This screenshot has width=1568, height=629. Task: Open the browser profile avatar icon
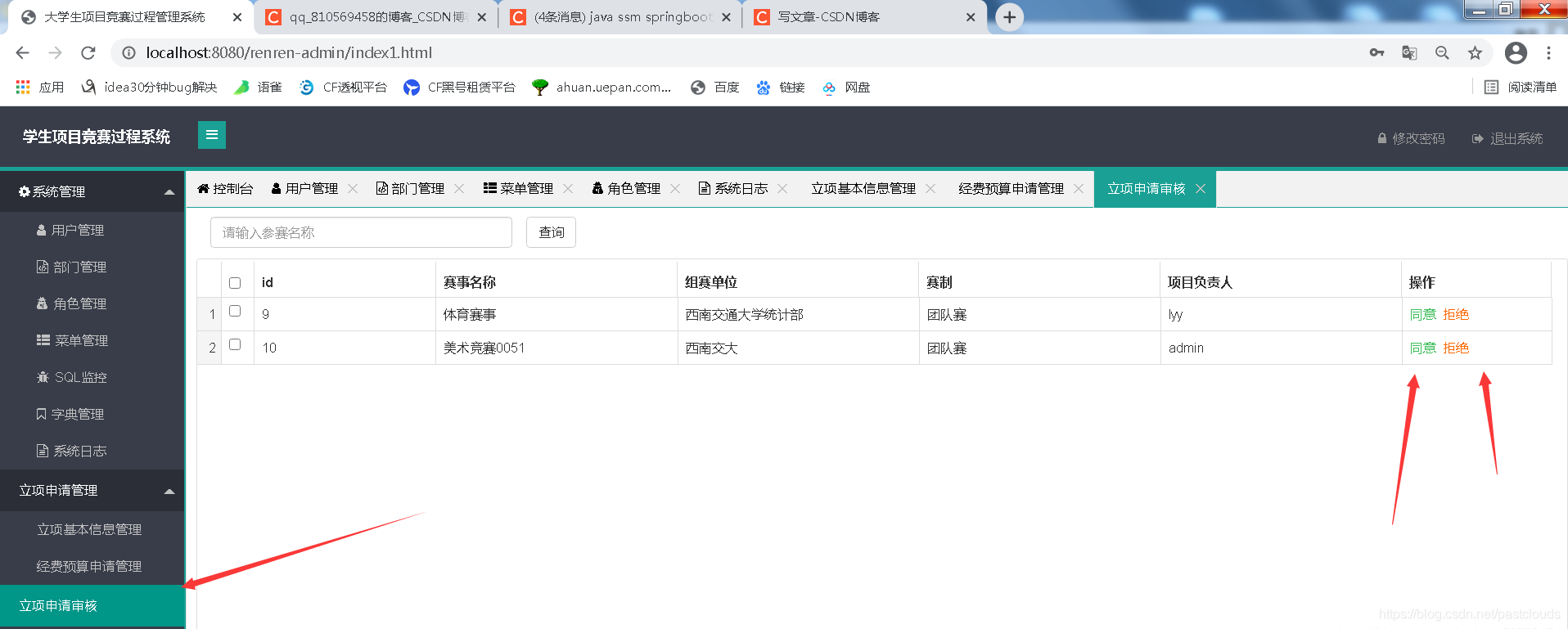coord(1516,53)
